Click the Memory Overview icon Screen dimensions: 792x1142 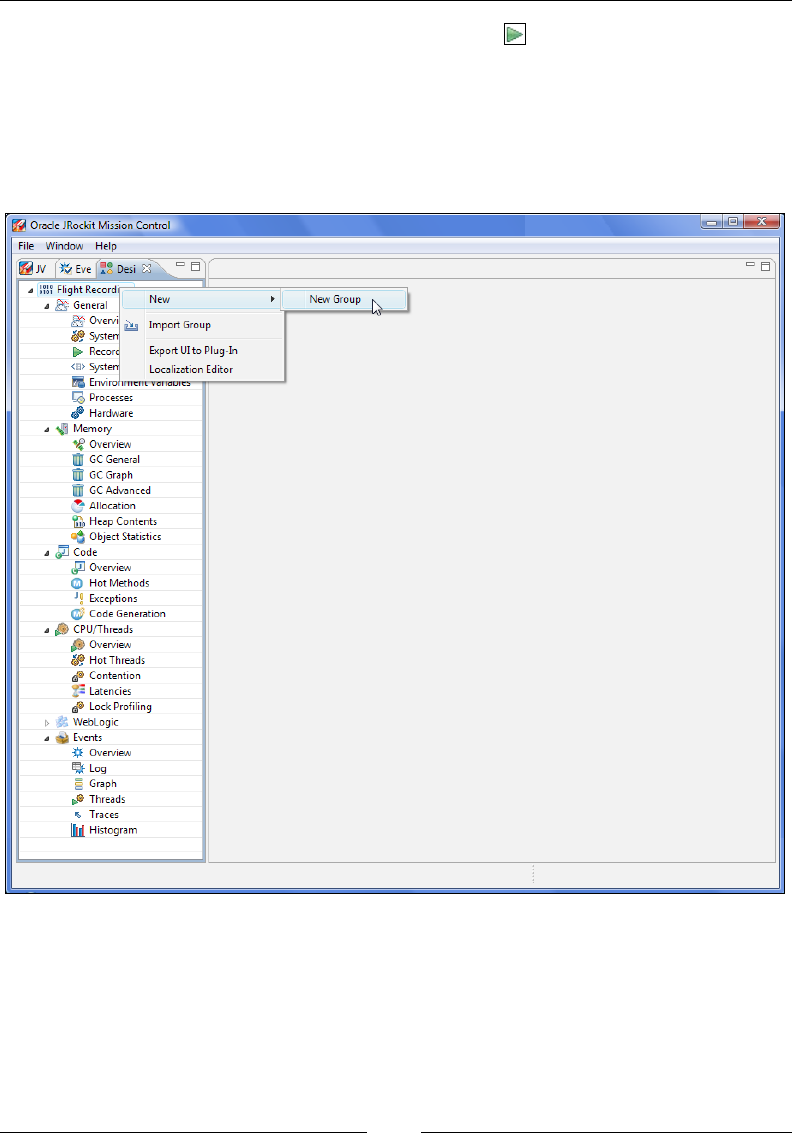[78, 444]
